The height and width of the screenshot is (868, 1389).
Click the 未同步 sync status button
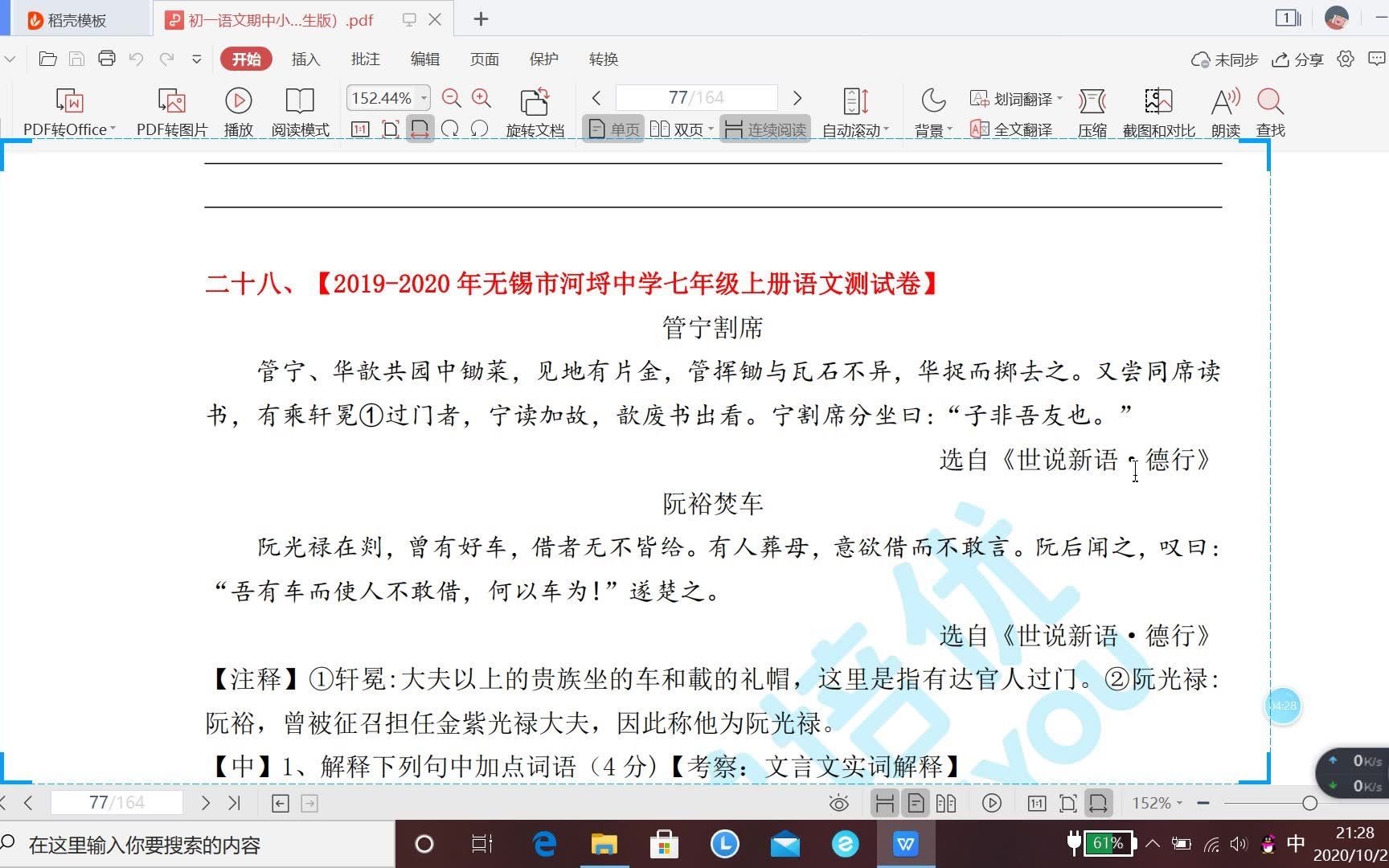click(x=1224, y=59)
